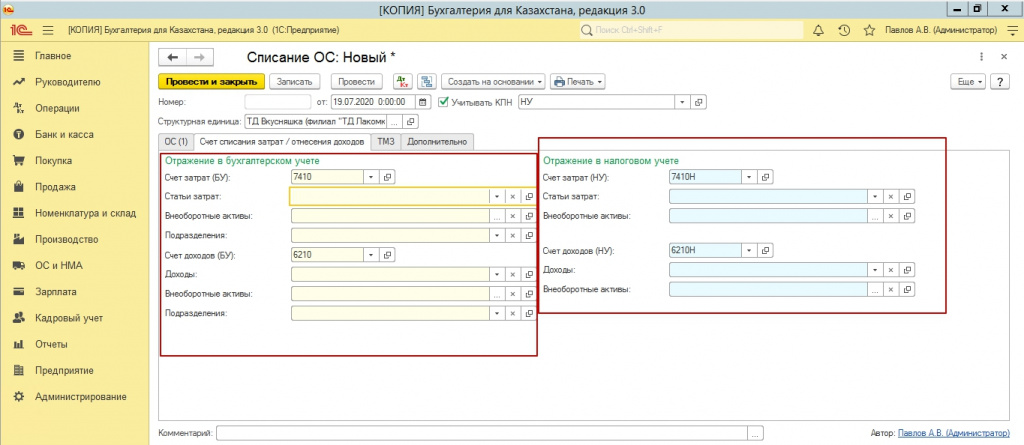1024x445 pixels.
Task: Show notifications bell
Action: coord(818,30)
